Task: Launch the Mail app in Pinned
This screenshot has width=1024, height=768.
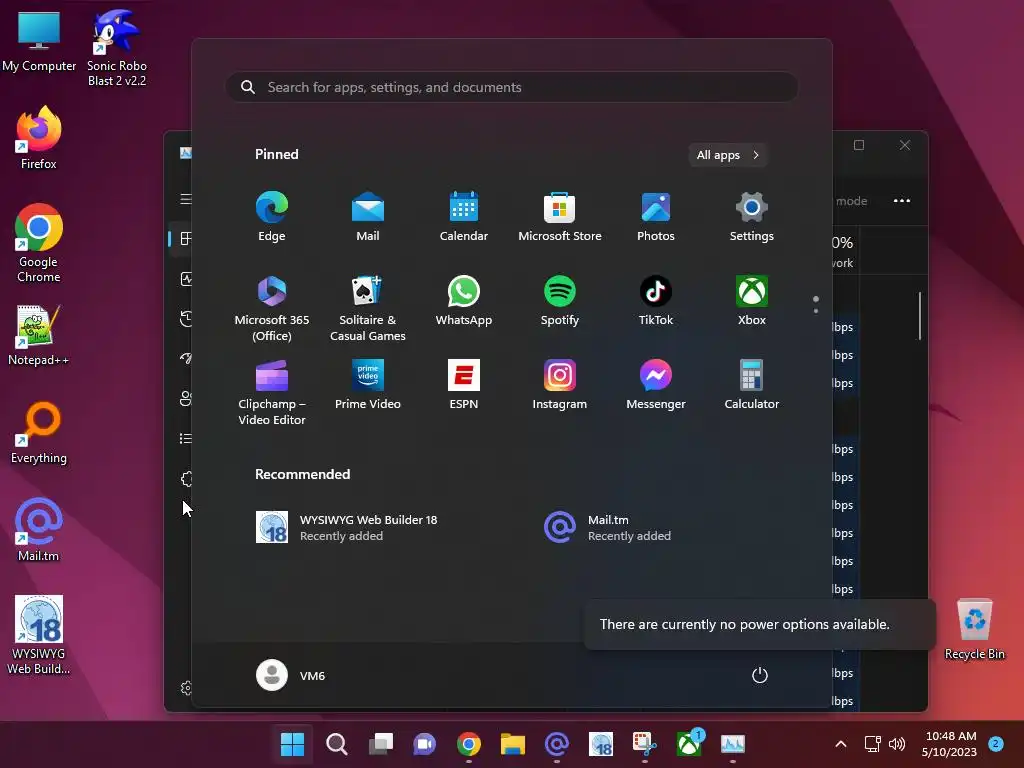Action: (368, 217)
